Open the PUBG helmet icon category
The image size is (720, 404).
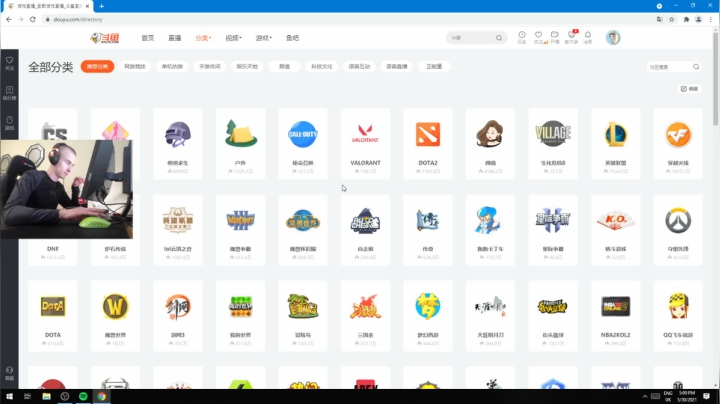click(x=178, y=144)
